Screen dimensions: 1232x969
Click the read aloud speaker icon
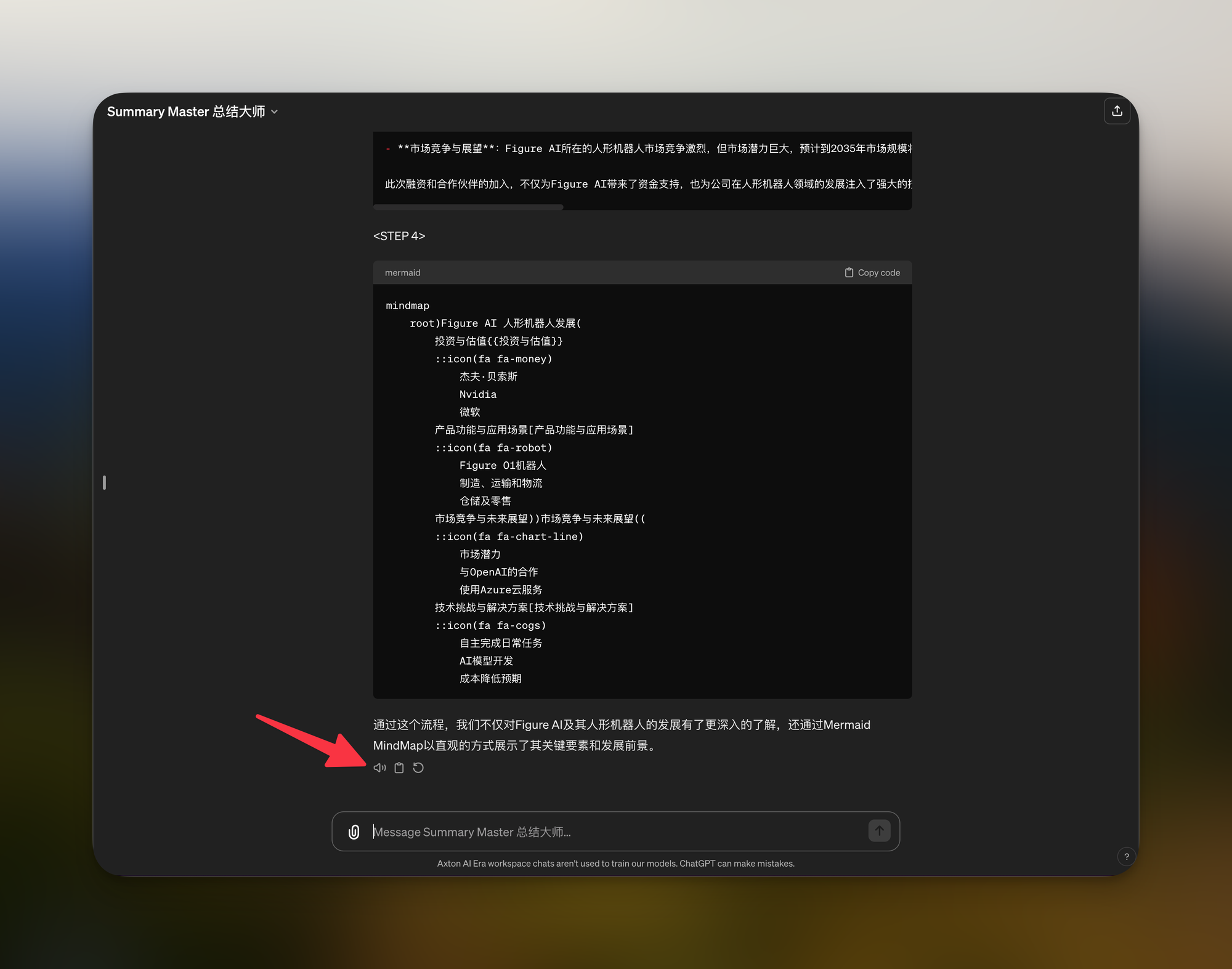379,768
